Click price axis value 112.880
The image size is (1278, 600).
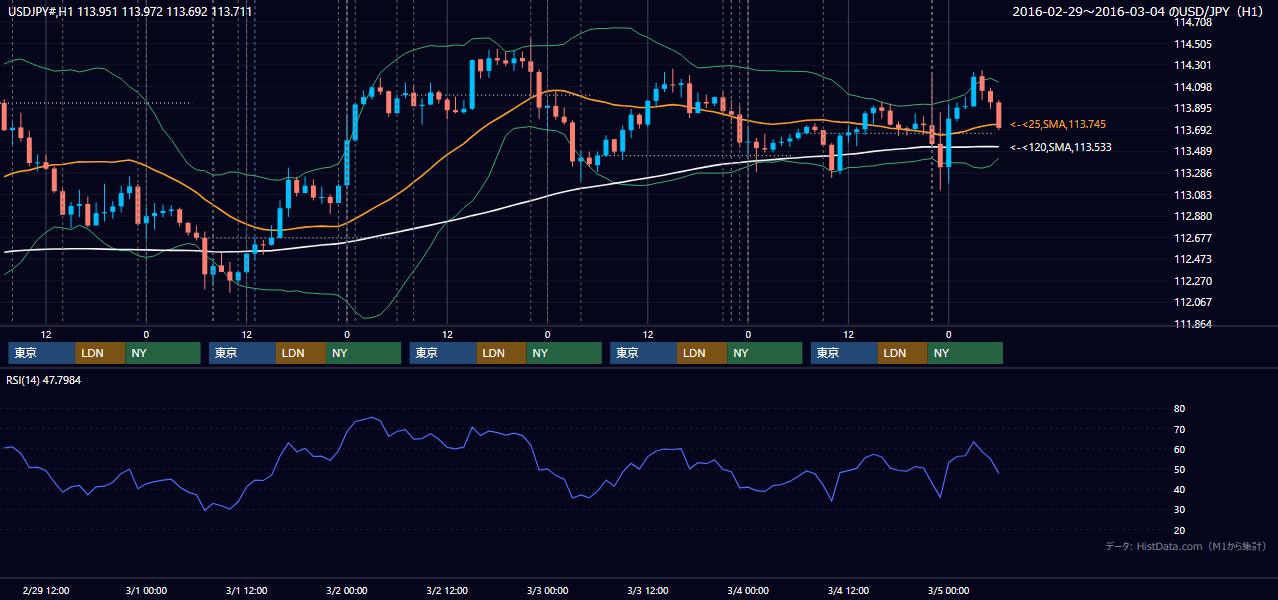coord(1193,216)
